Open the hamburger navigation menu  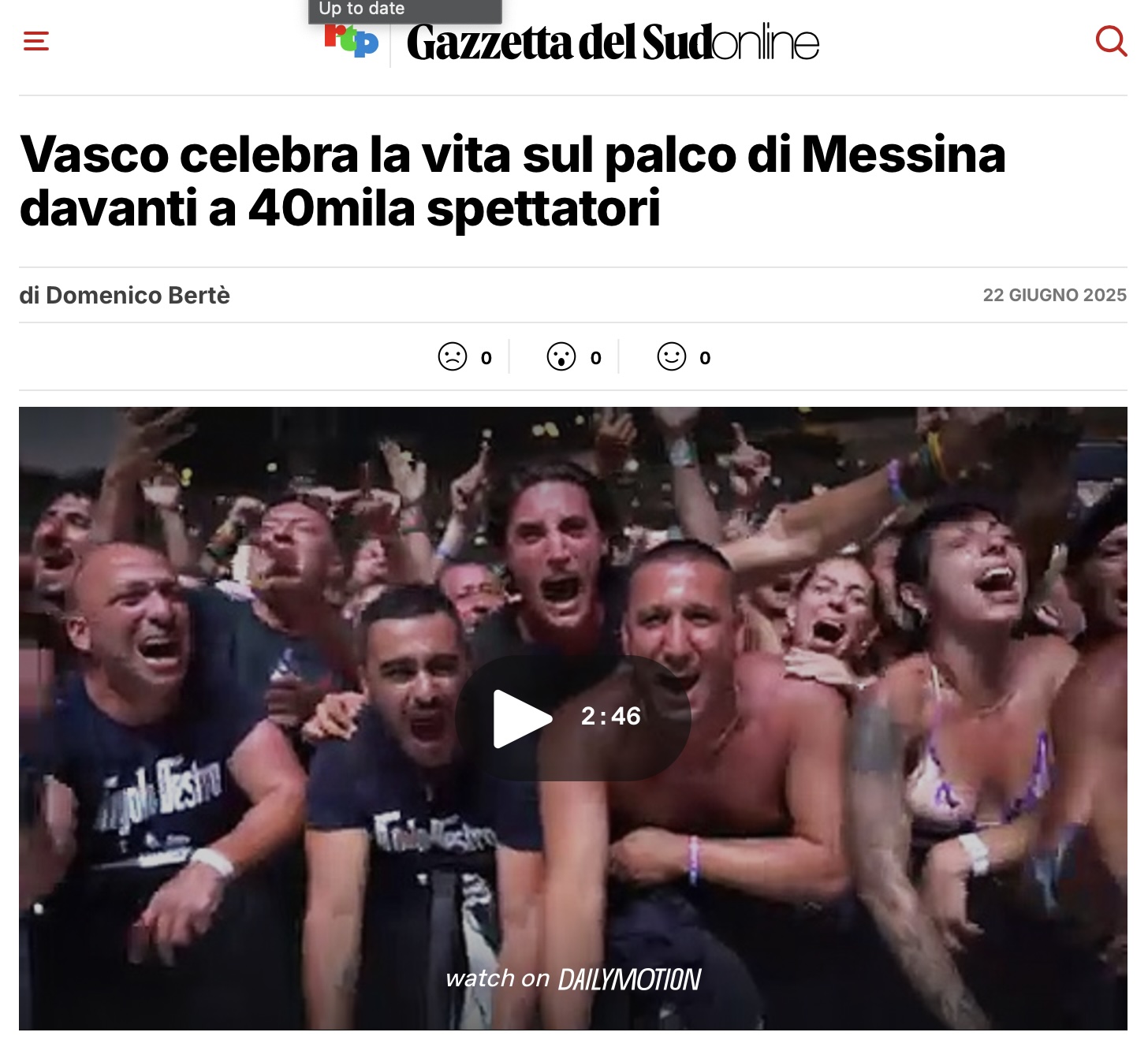(36, 41)
